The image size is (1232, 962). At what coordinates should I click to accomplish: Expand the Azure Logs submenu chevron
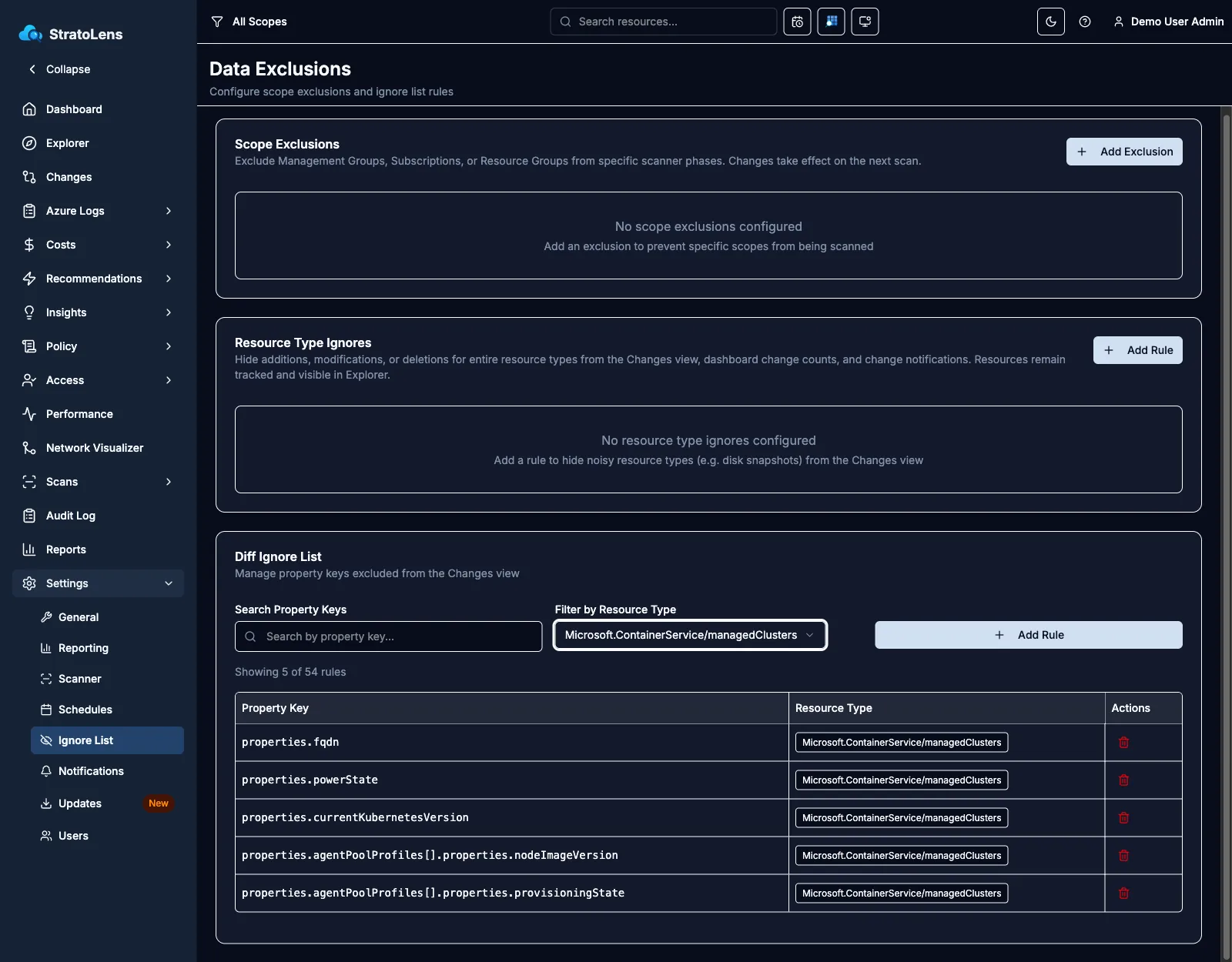pos(169,211)
